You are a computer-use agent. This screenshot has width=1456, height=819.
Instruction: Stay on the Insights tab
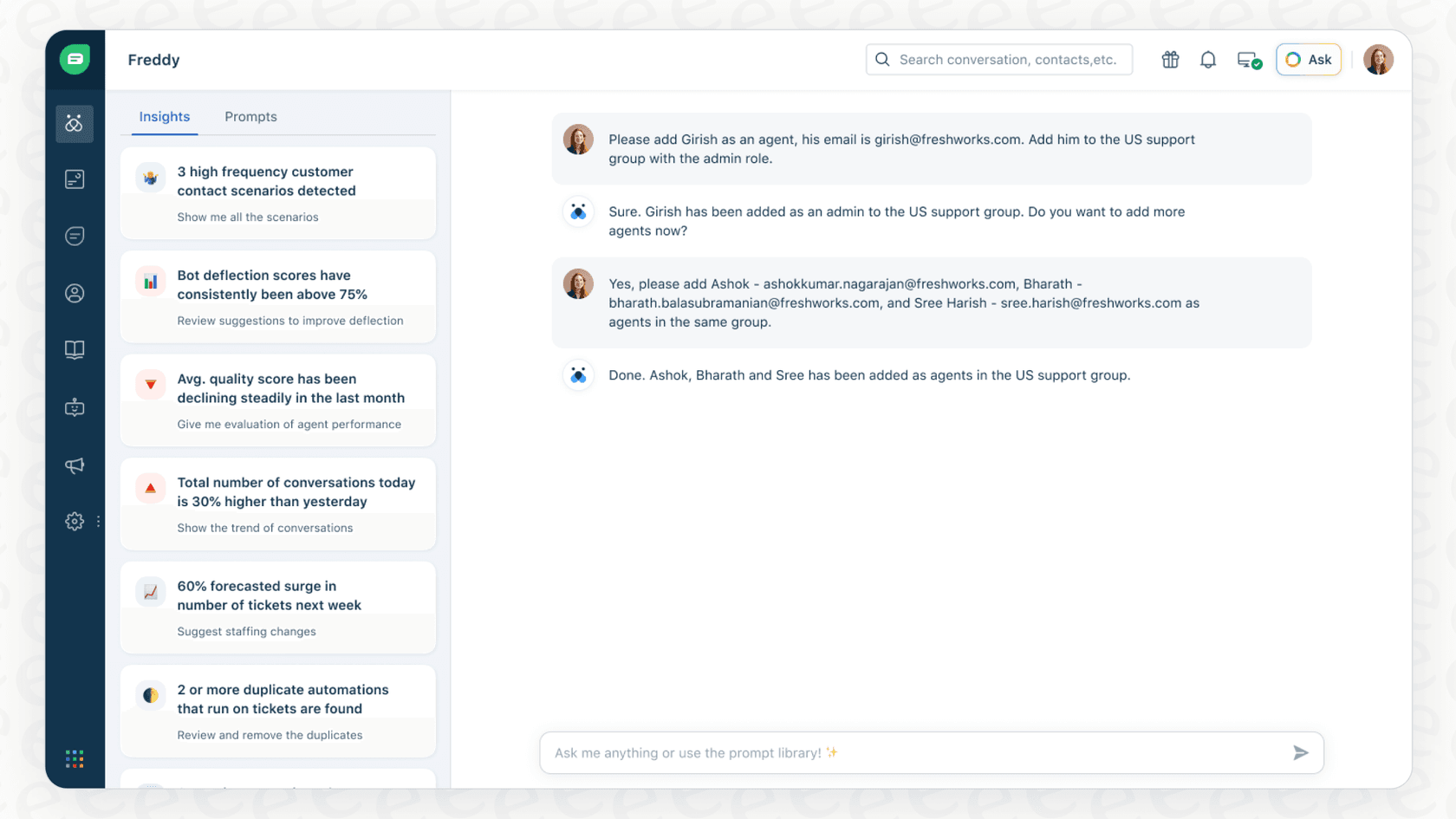(165, 116)
